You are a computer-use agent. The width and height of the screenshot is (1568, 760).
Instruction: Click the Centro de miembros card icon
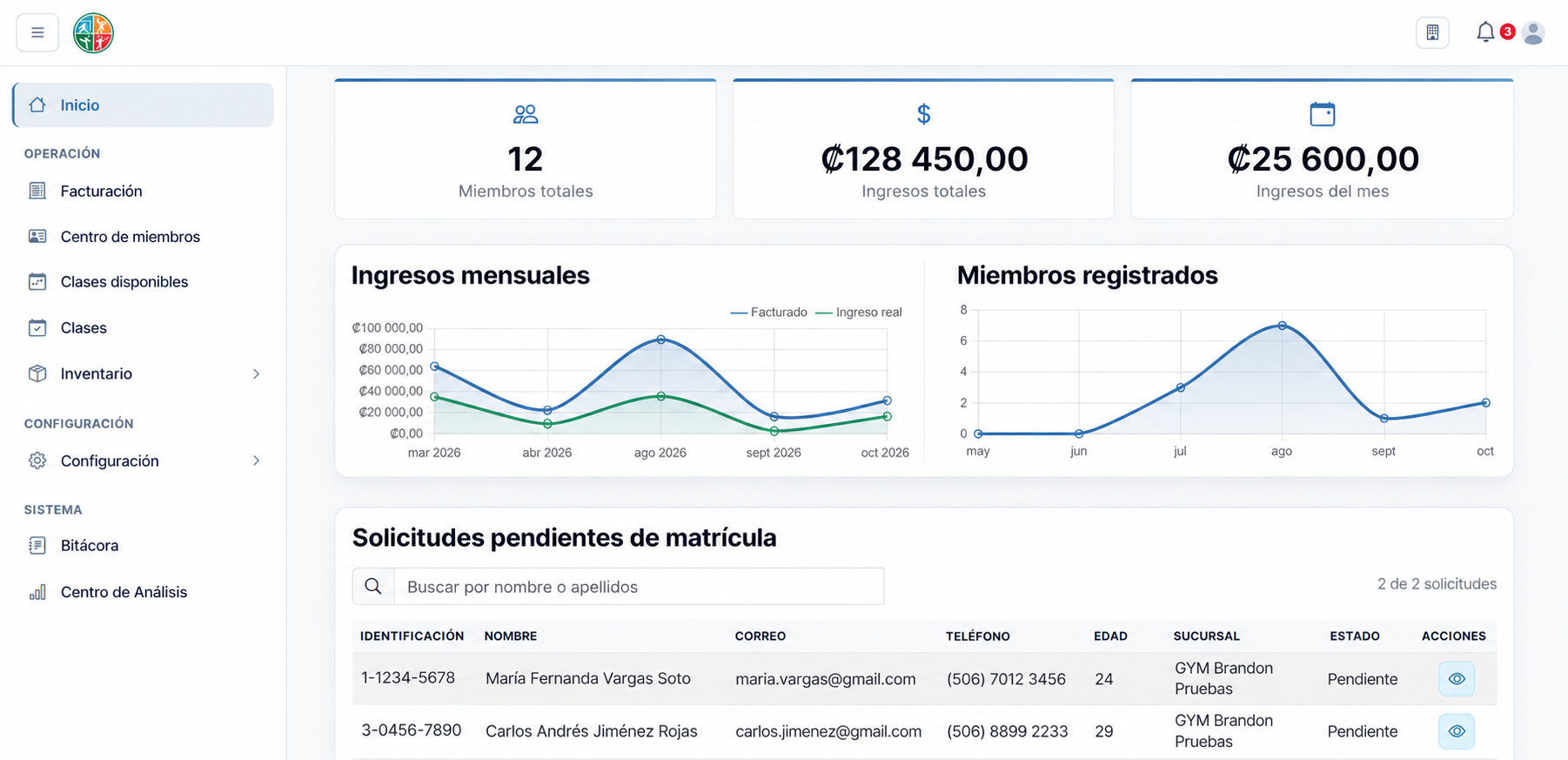click(37, 237)
